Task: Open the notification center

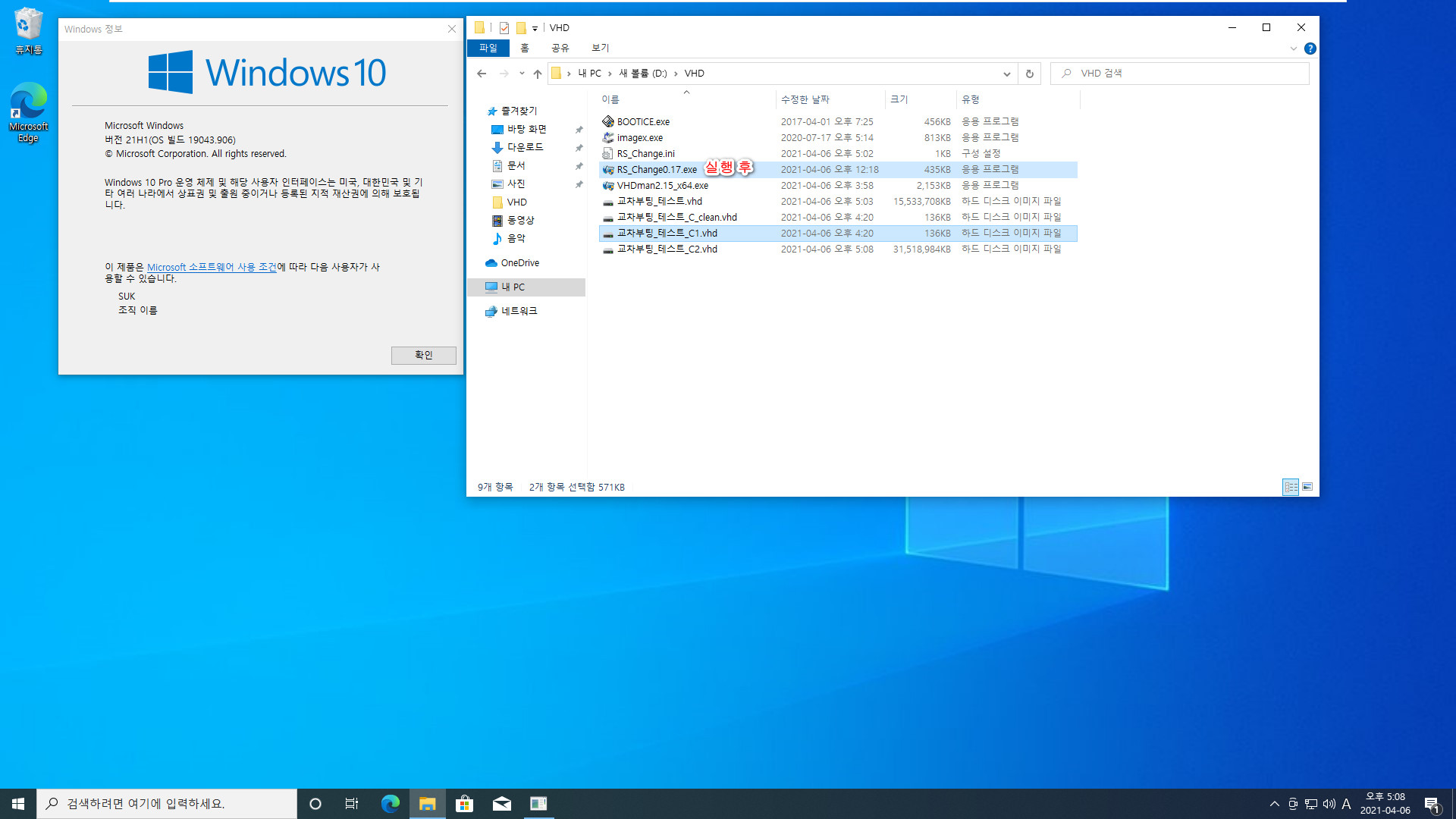Action: [1432, 804]
